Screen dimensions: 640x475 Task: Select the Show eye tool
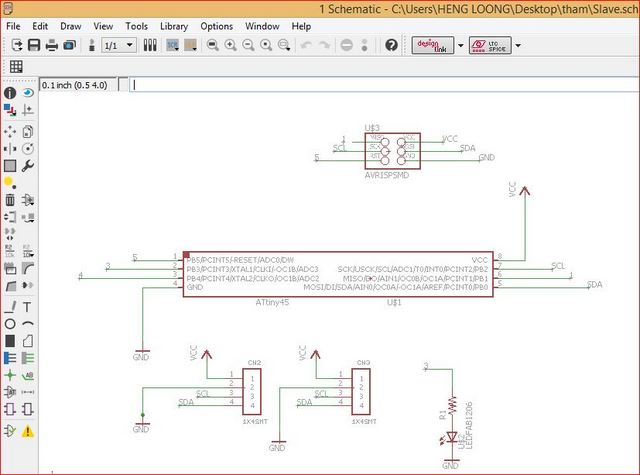28,93
